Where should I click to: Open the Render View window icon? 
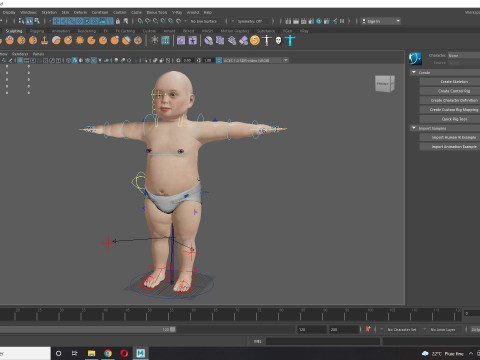click(288, 21)
